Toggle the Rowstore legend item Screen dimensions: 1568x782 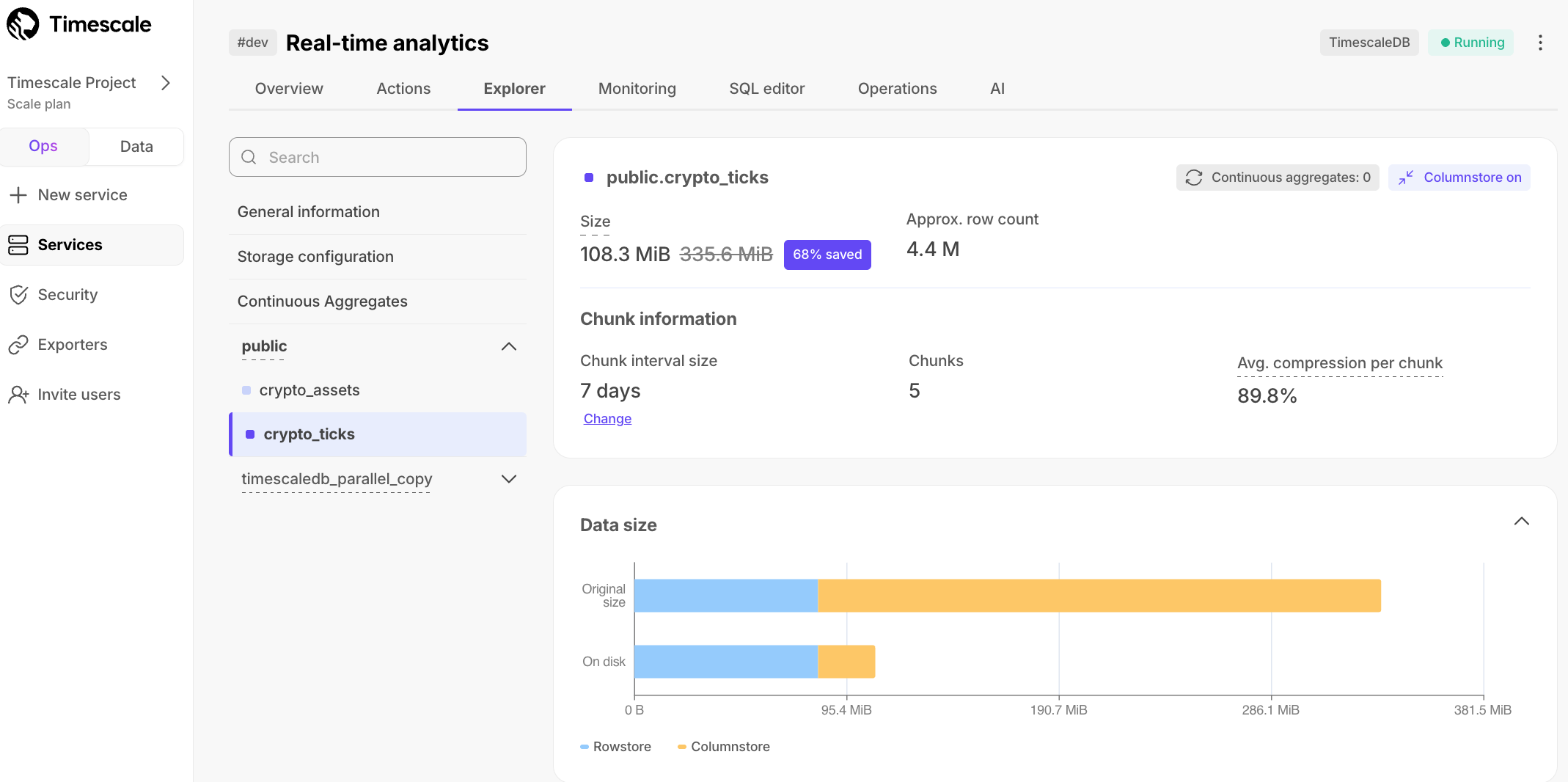616,747
